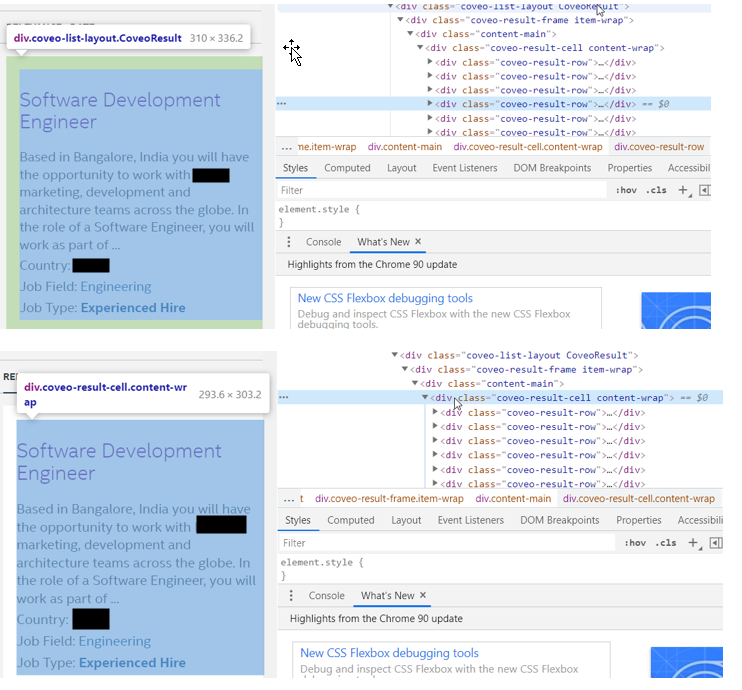Click the Experienced Hire link in the upper job card
Screen dimensions: 742x690
click(x=133, y=308)
